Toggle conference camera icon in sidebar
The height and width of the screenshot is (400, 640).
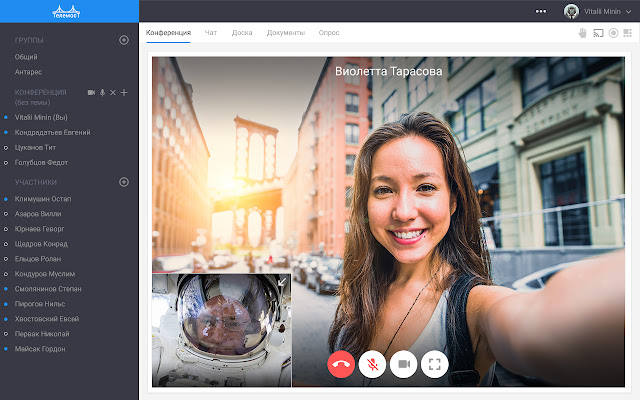tap(91, 93)
